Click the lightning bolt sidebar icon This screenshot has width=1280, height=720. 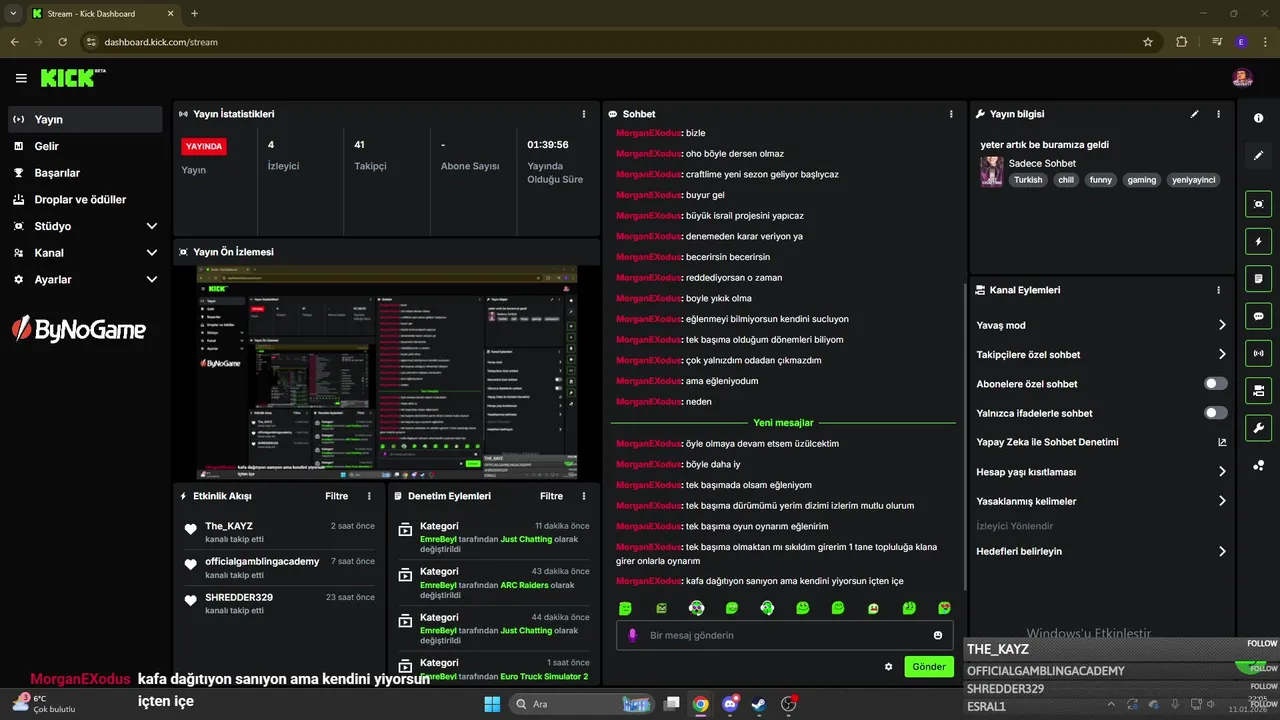click(1258, 241)
